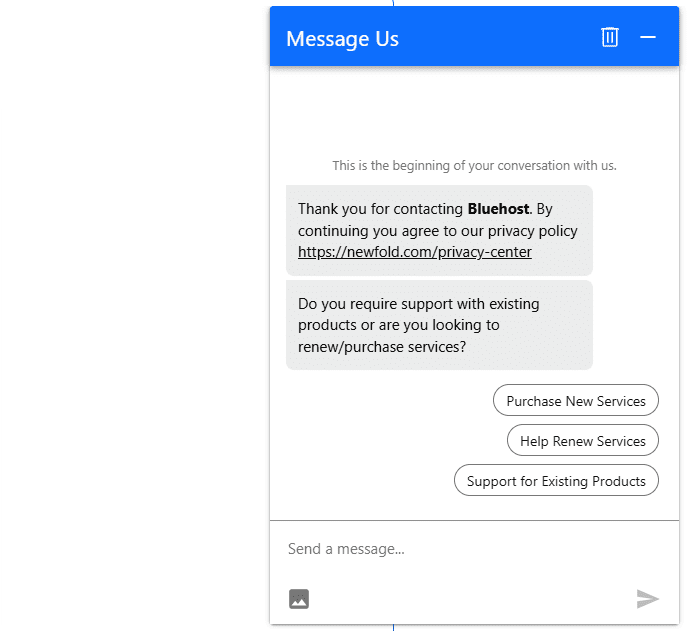Click empty chat area above conversation start notice
This screenshot has width=699, height=631.
click(x=474, y=111)
